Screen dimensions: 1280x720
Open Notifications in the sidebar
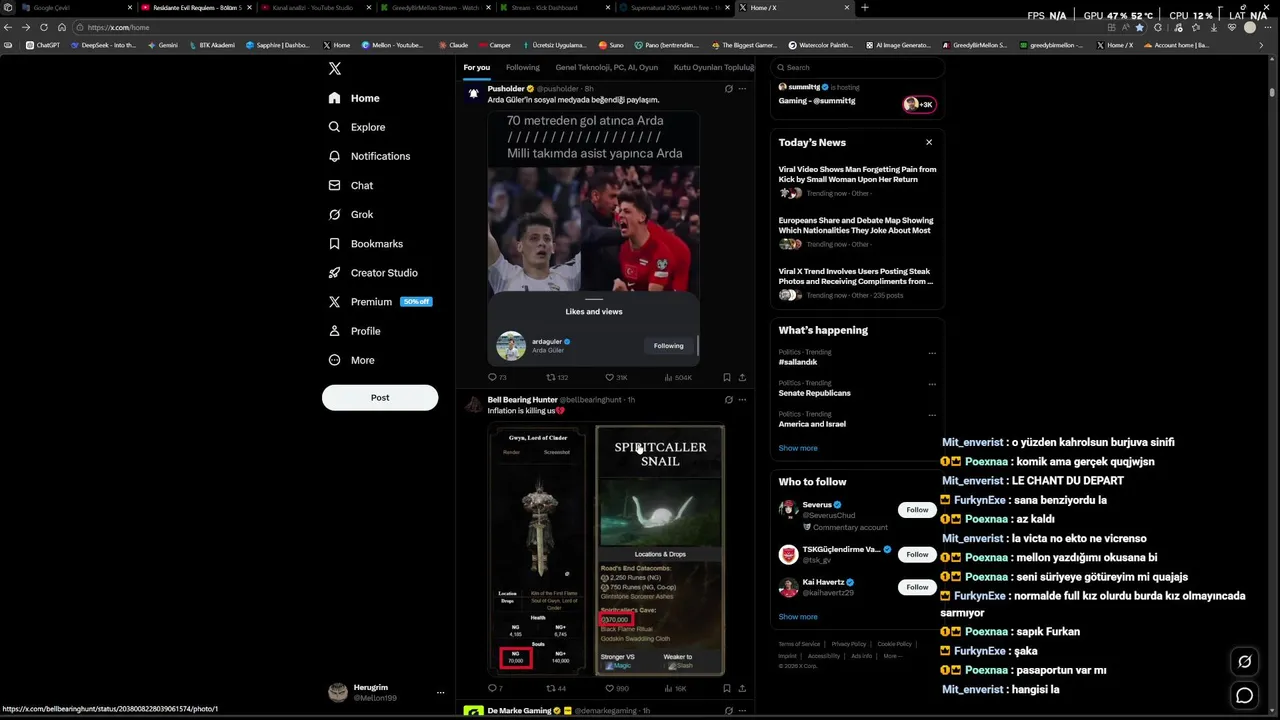tap(369, 156)
